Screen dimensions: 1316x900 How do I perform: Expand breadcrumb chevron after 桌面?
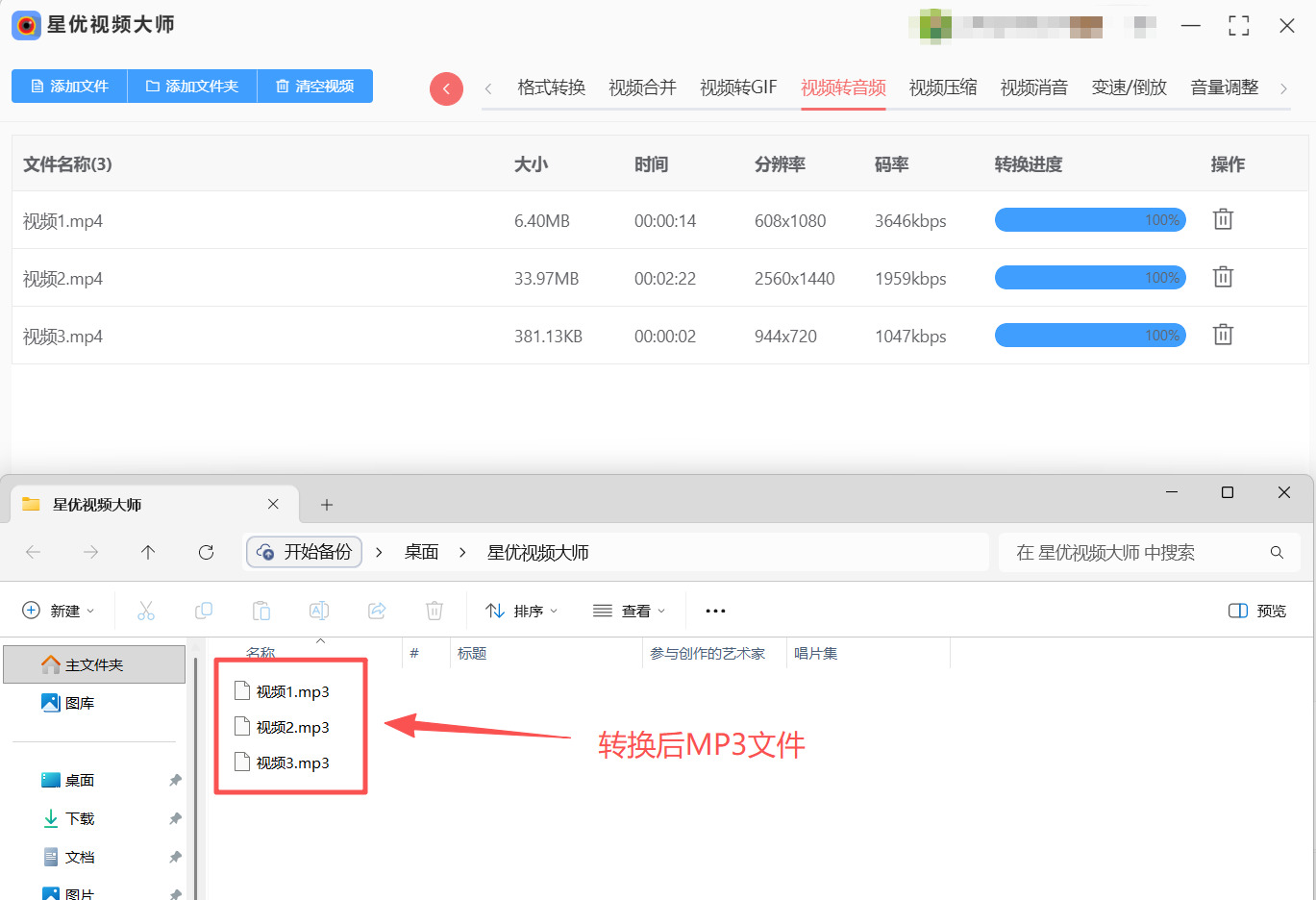tap(463, 552)
